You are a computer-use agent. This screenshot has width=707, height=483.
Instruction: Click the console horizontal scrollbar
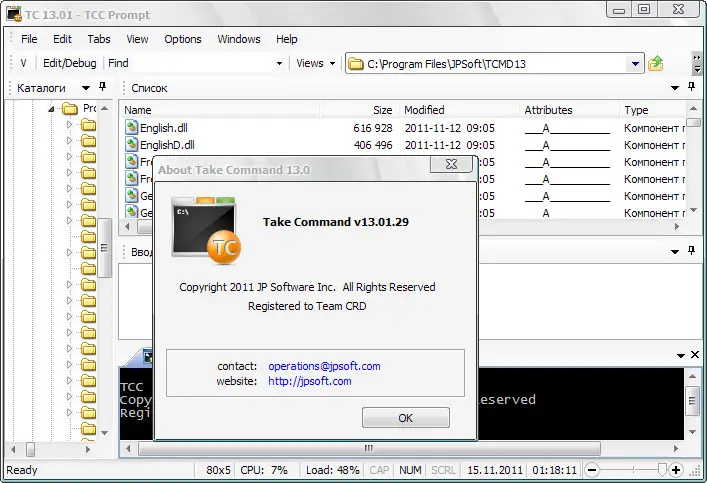(369, 448)
